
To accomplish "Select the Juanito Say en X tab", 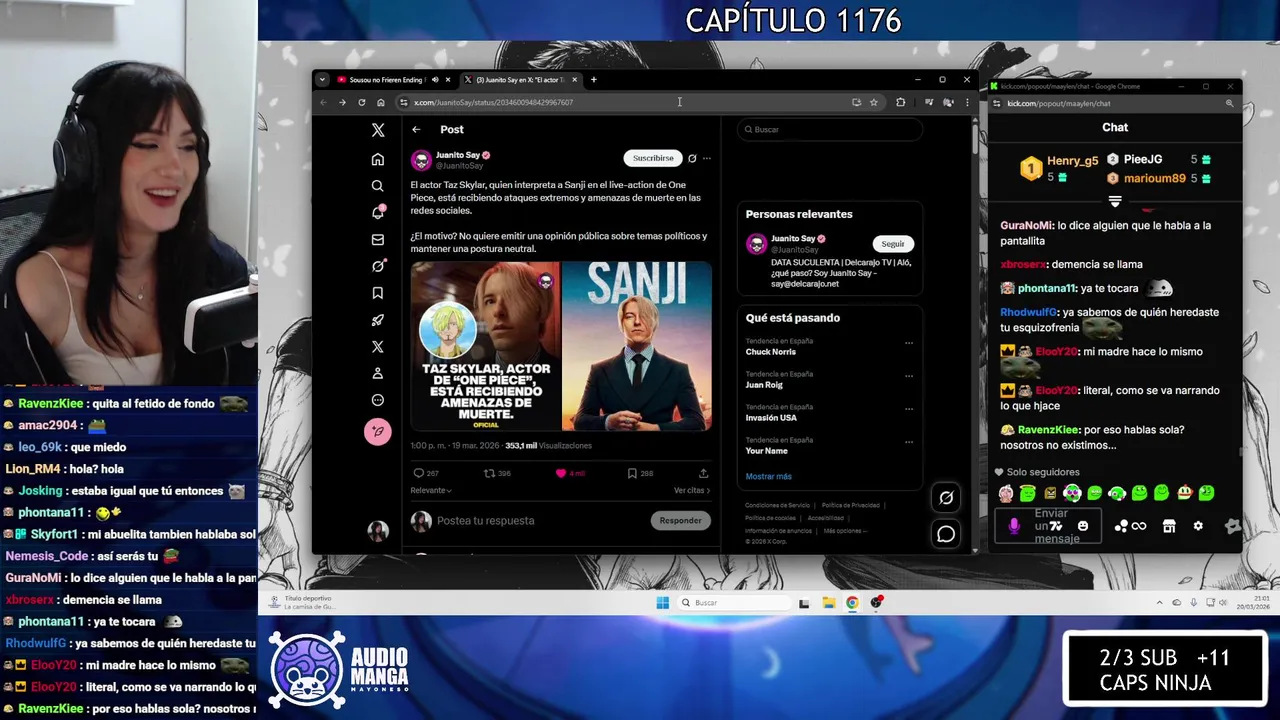I will (520, 80).
